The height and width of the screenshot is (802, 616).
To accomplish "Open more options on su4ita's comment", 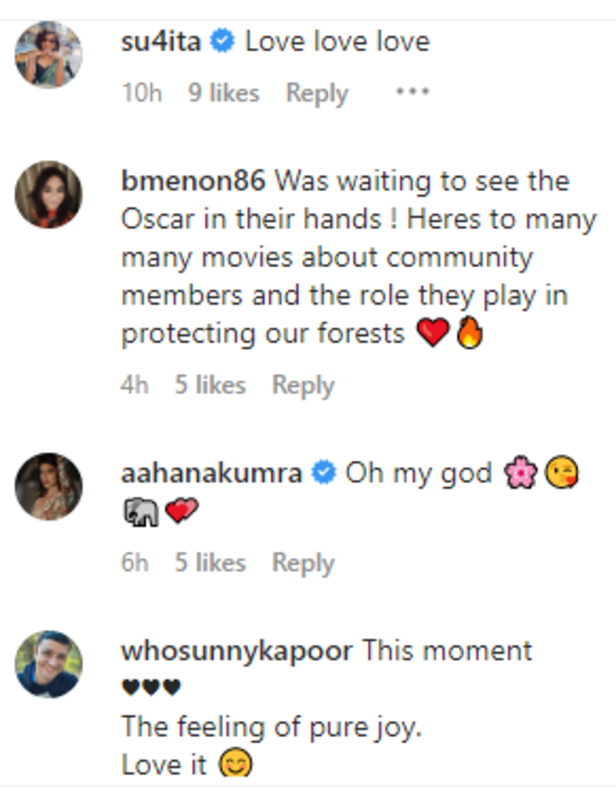I will click(412, 93).
